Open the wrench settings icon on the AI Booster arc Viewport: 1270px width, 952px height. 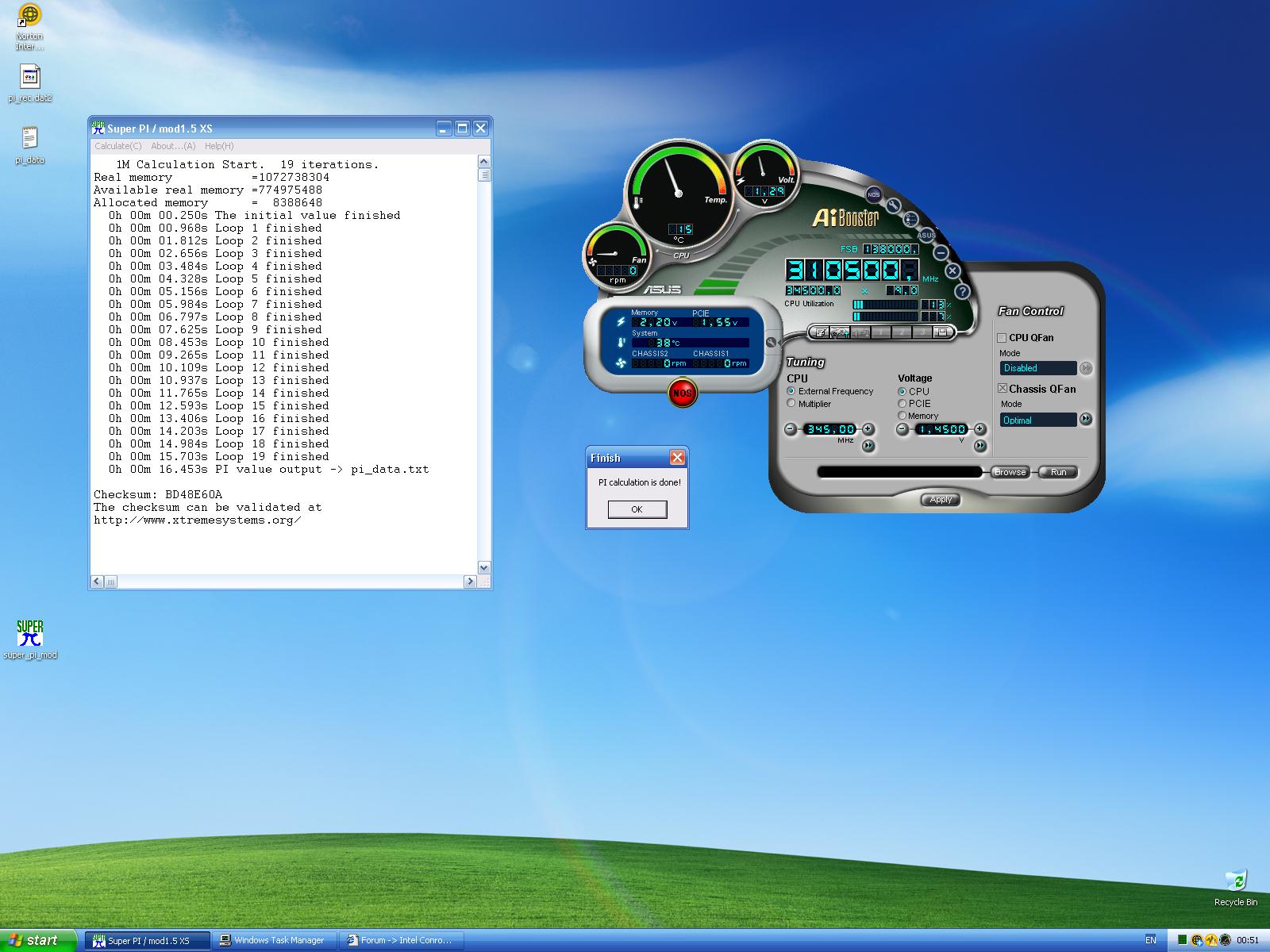point(894,205)
